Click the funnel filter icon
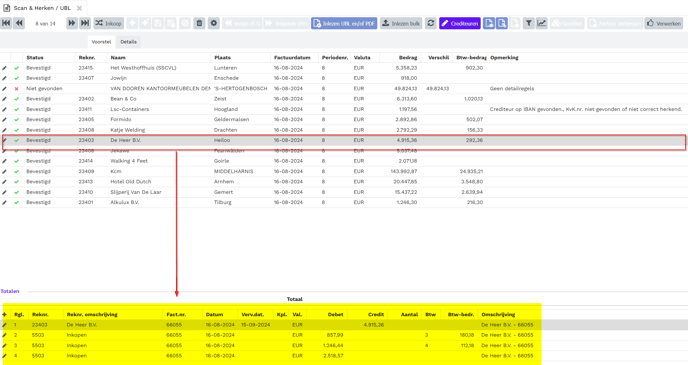Image resolution: width=688 pixels, height=365 pixels. 529,23
